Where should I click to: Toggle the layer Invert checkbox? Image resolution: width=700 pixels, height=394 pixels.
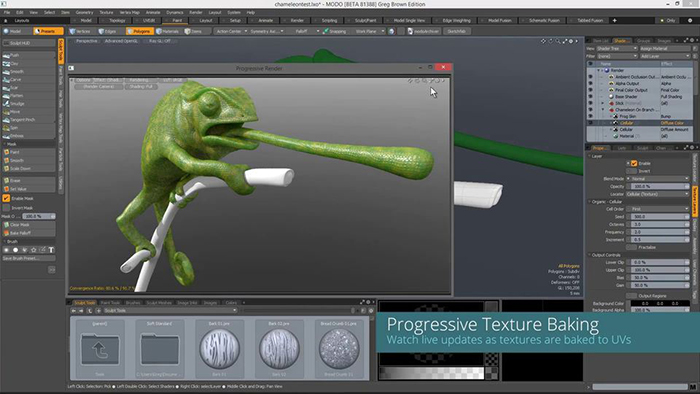631,171
